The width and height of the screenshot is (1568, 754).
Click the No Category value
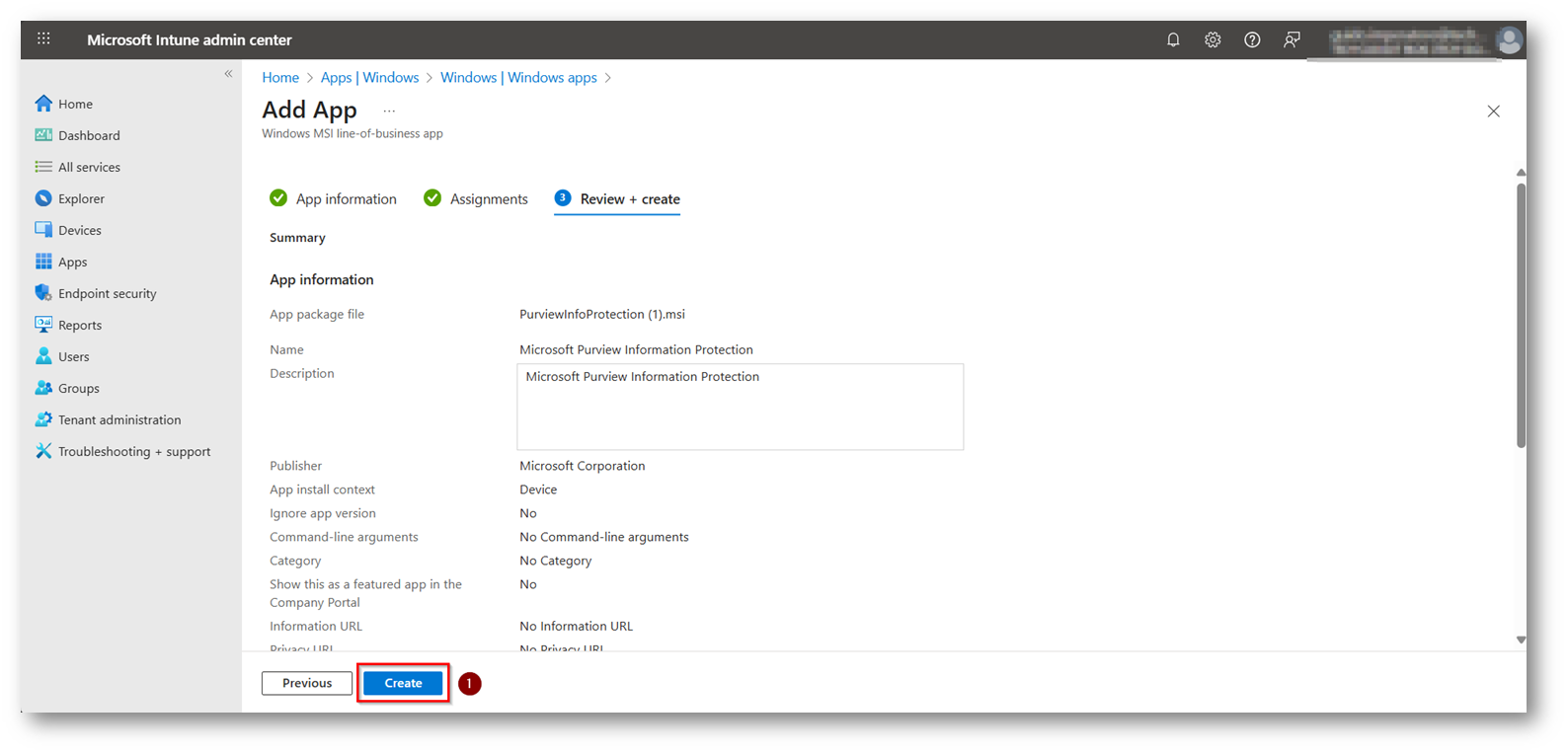(556, 561)
